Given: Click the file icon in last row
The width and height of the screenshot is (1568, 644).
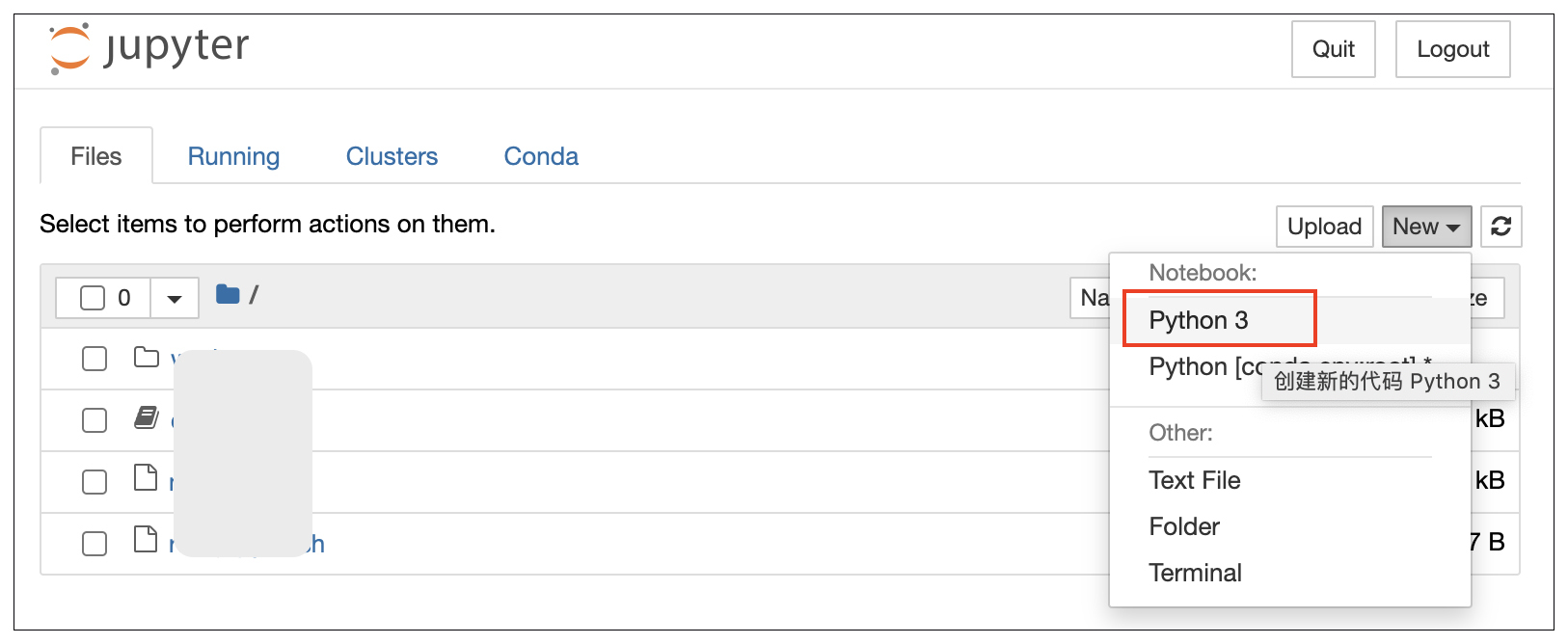Looking at the screenshot, I should pyautogui.click(x=146, y=540).
